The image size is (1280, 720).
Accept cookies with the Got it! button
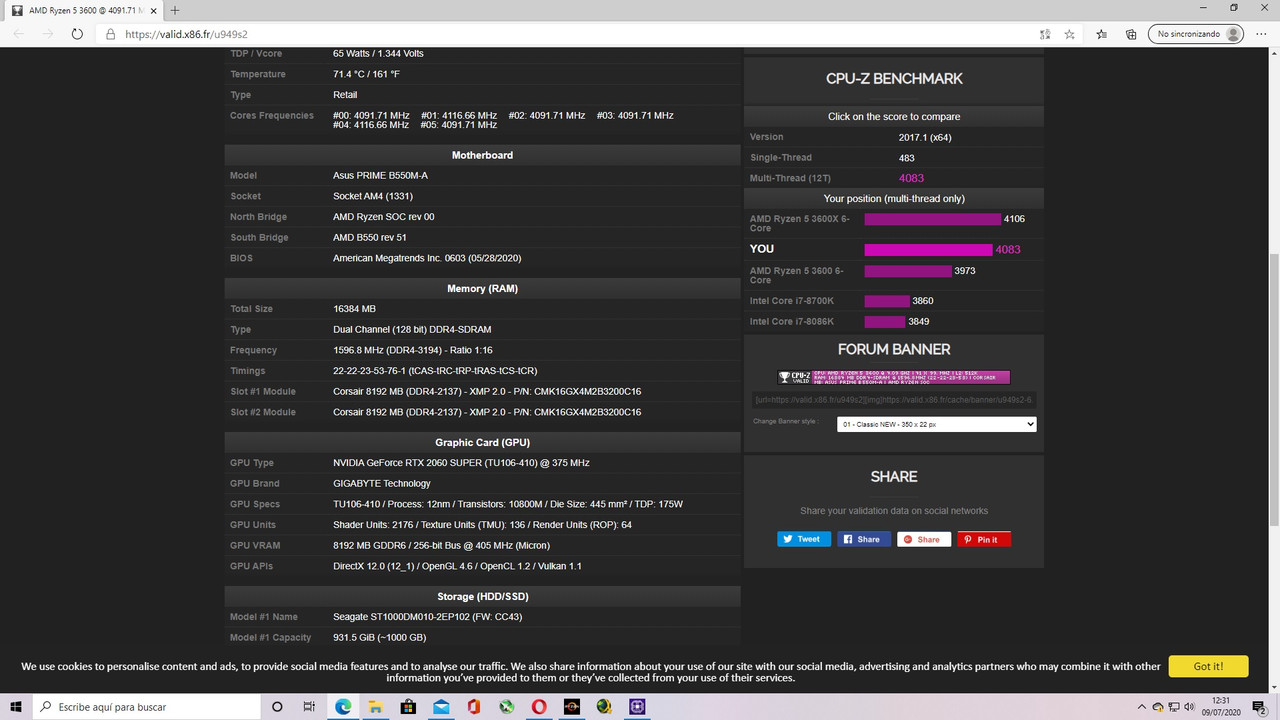1208,666
